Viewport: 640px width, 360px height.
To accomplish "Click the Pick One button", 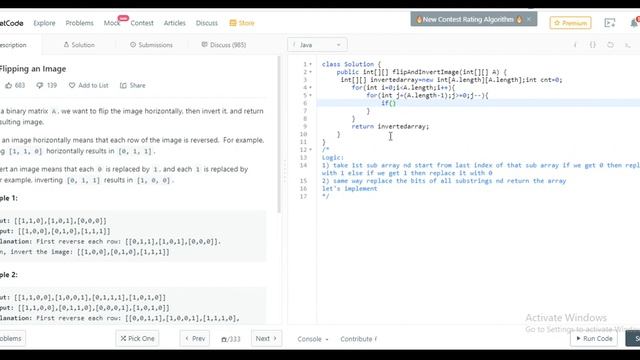I will [x=137, y=338].
